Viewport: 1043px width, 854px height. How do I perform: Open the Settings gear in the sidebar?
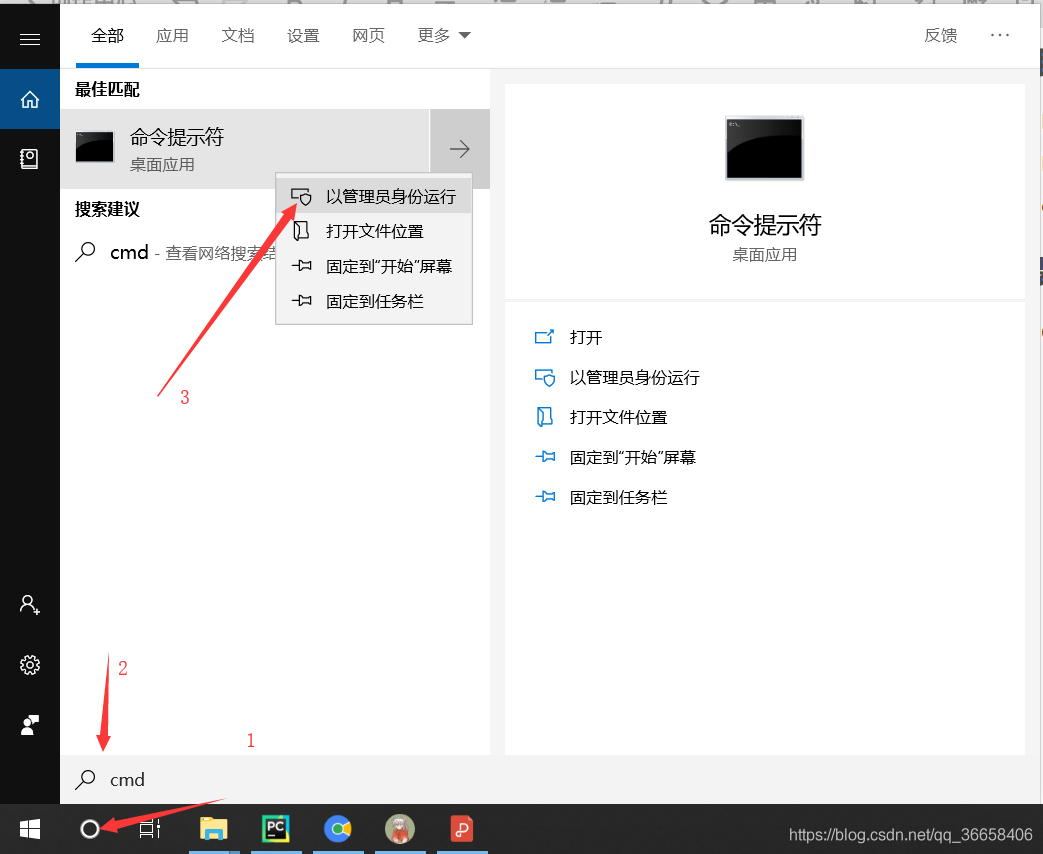(30, 664)
